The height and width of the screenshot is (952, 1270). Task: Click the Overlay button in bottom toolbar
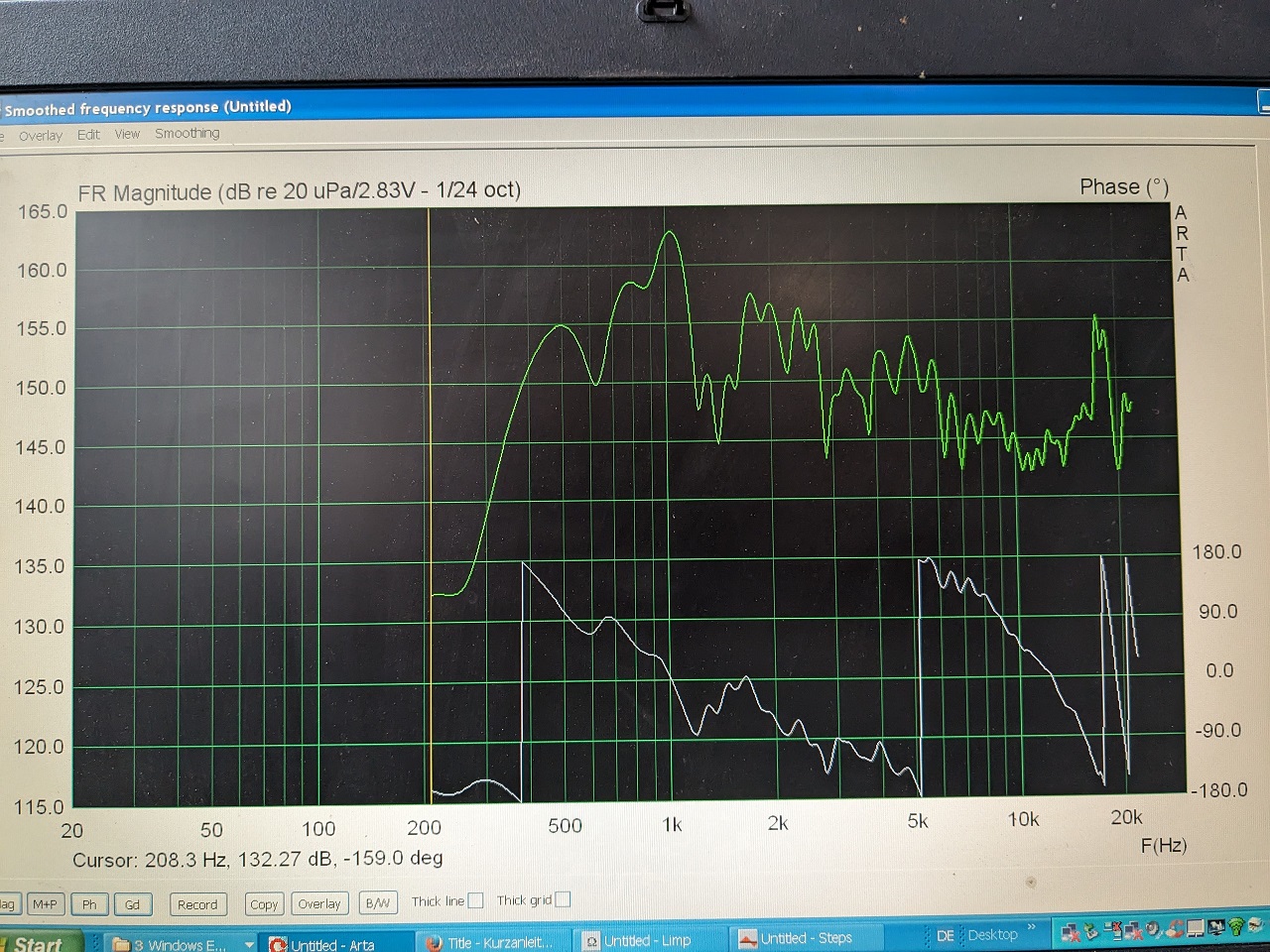(319, 904)
